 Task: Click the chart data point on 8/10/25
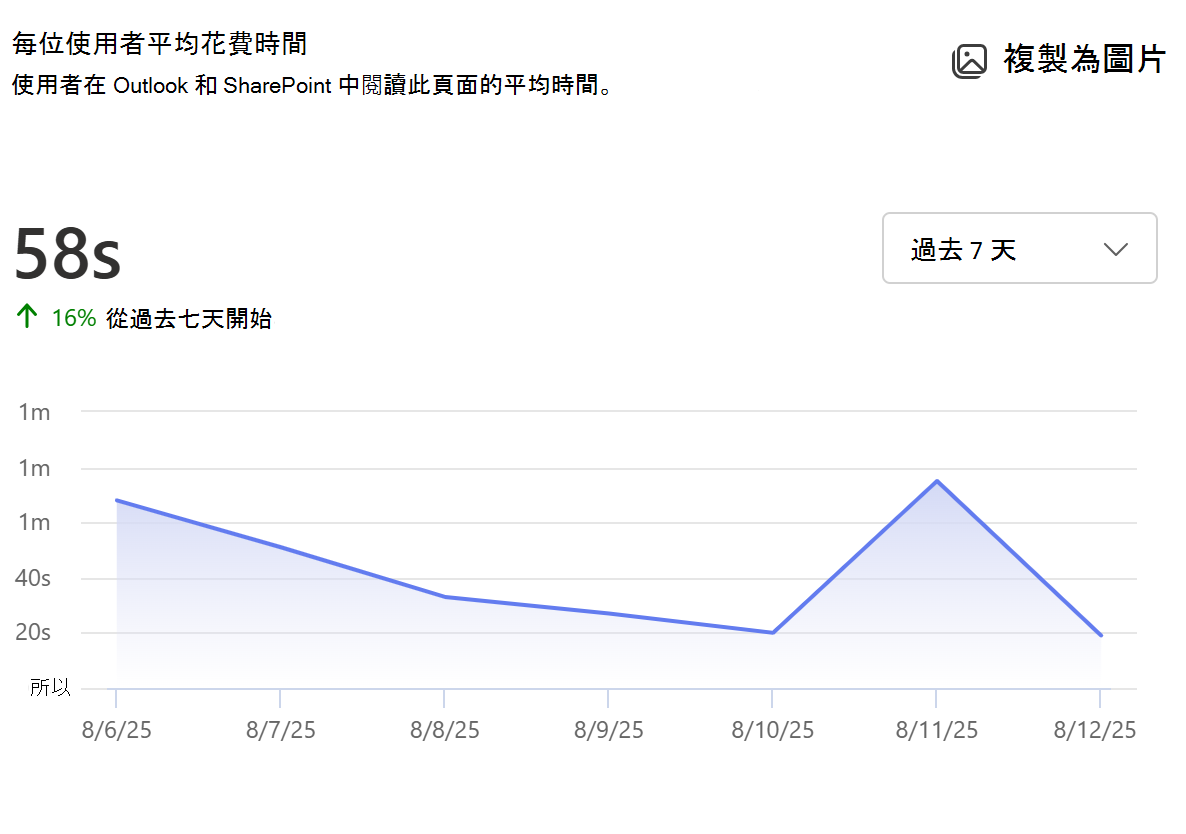click(772, 633)
